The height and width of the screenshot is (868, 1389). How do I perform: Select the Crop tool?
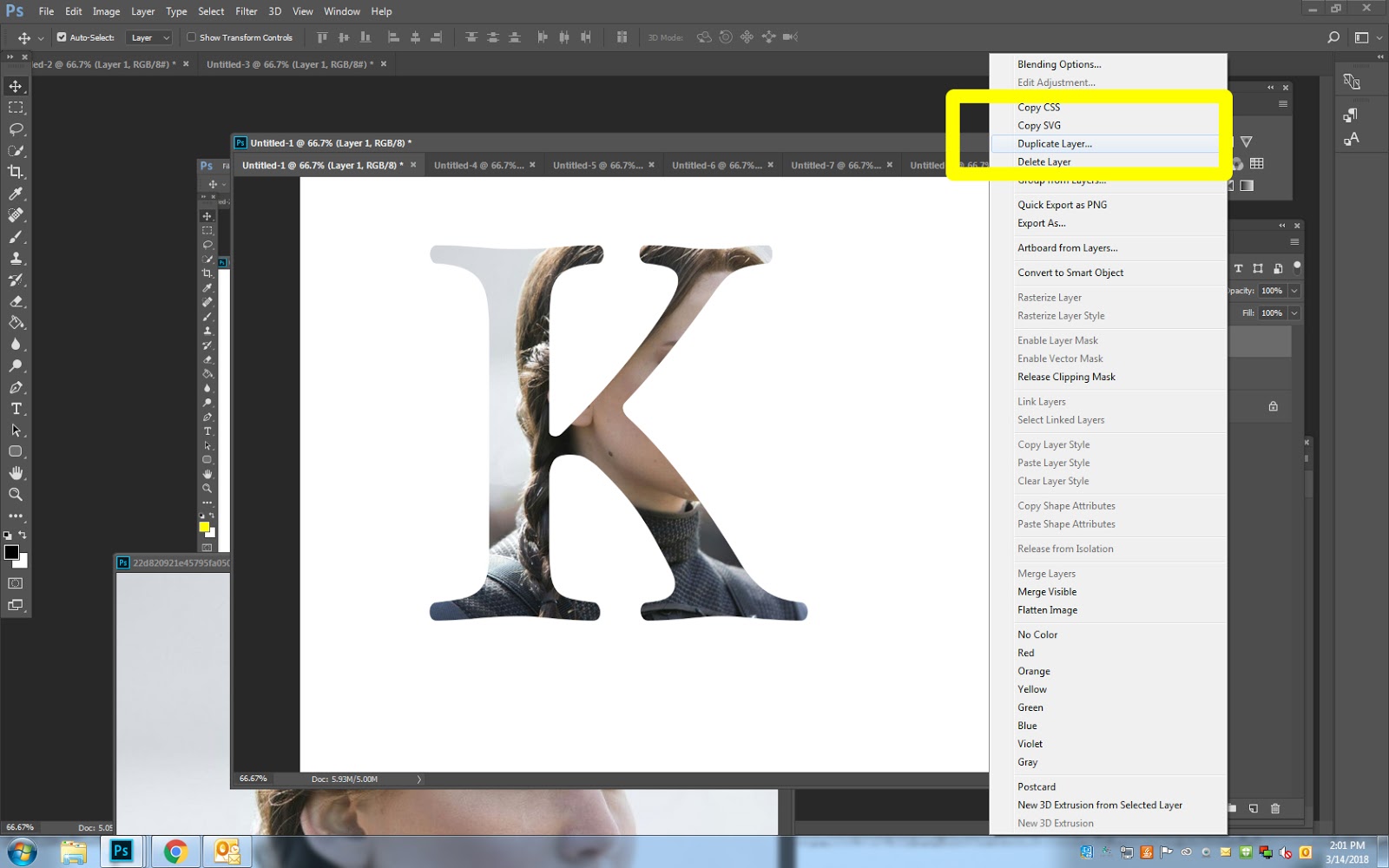pos(16,172)
